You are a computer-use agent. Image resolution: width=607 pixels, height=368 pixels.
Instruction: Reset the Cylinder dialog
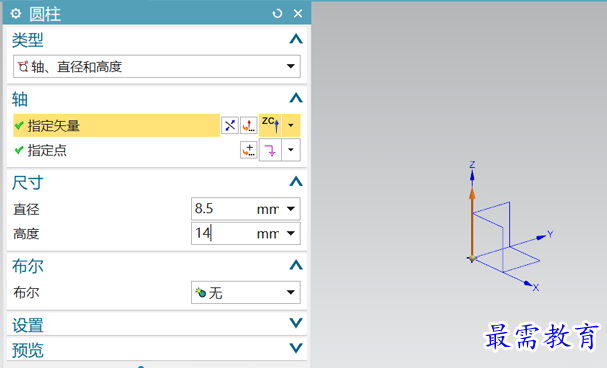277,14
